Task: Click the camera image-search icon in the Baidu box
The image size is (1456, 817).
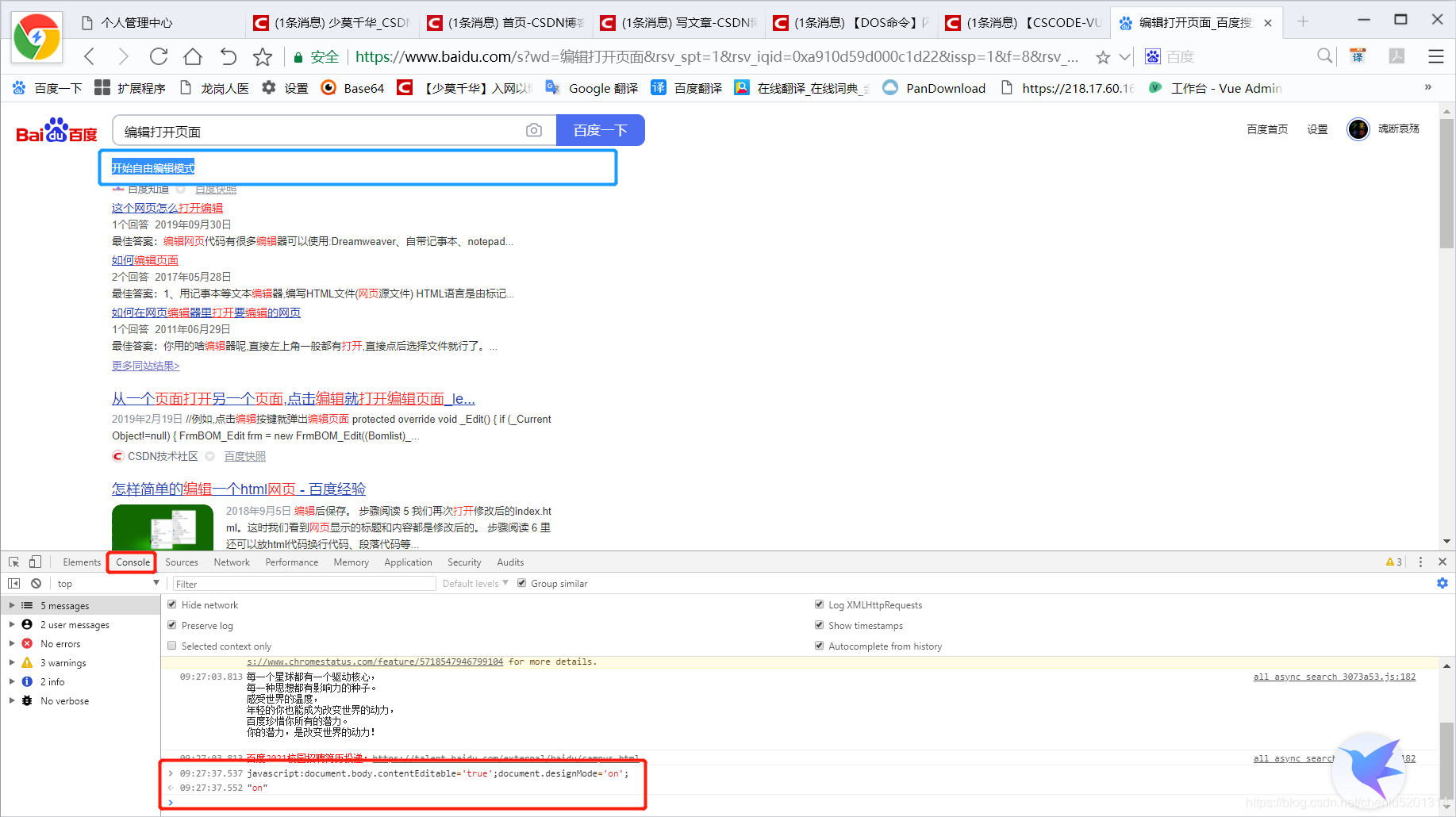Action: click(534, 130)
